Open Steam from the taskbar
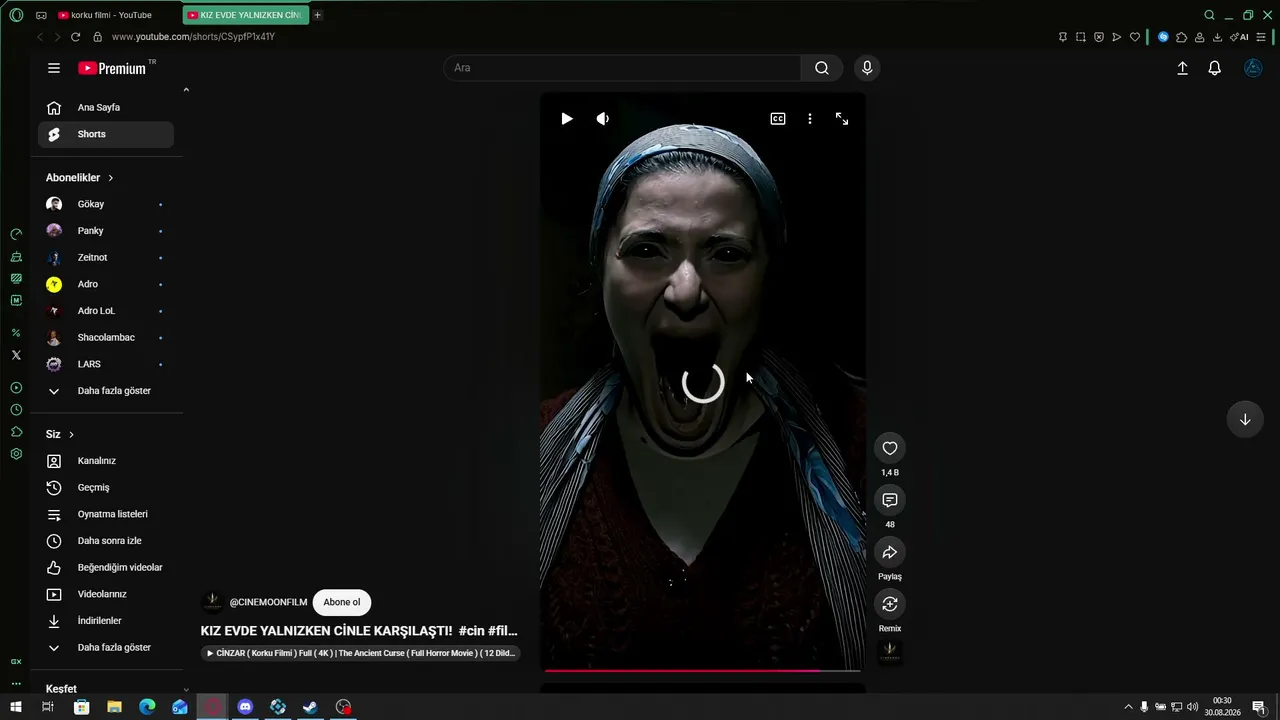The image size is (1280, 720). click(311, 707)
